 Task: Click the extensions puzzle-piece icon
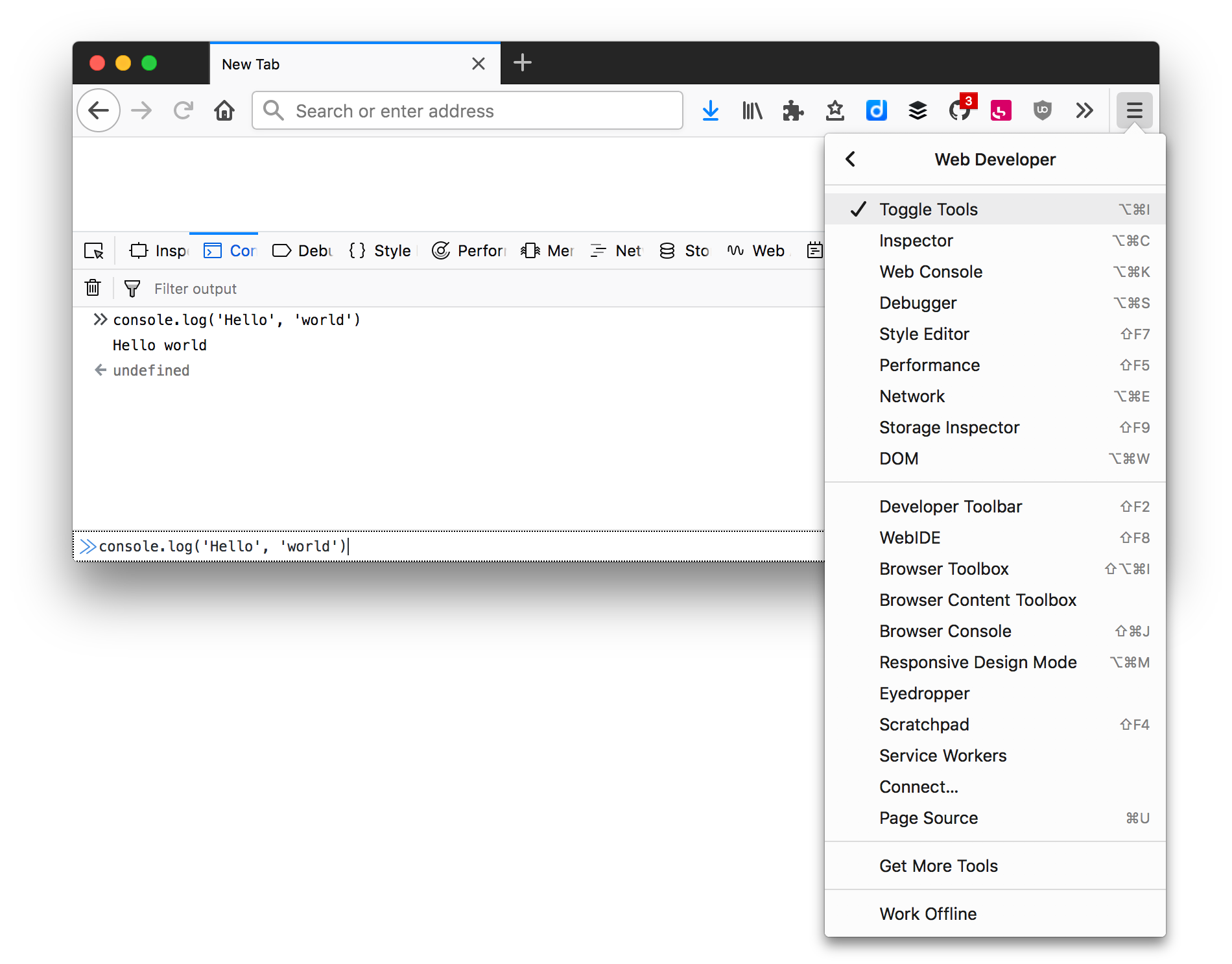793,110
